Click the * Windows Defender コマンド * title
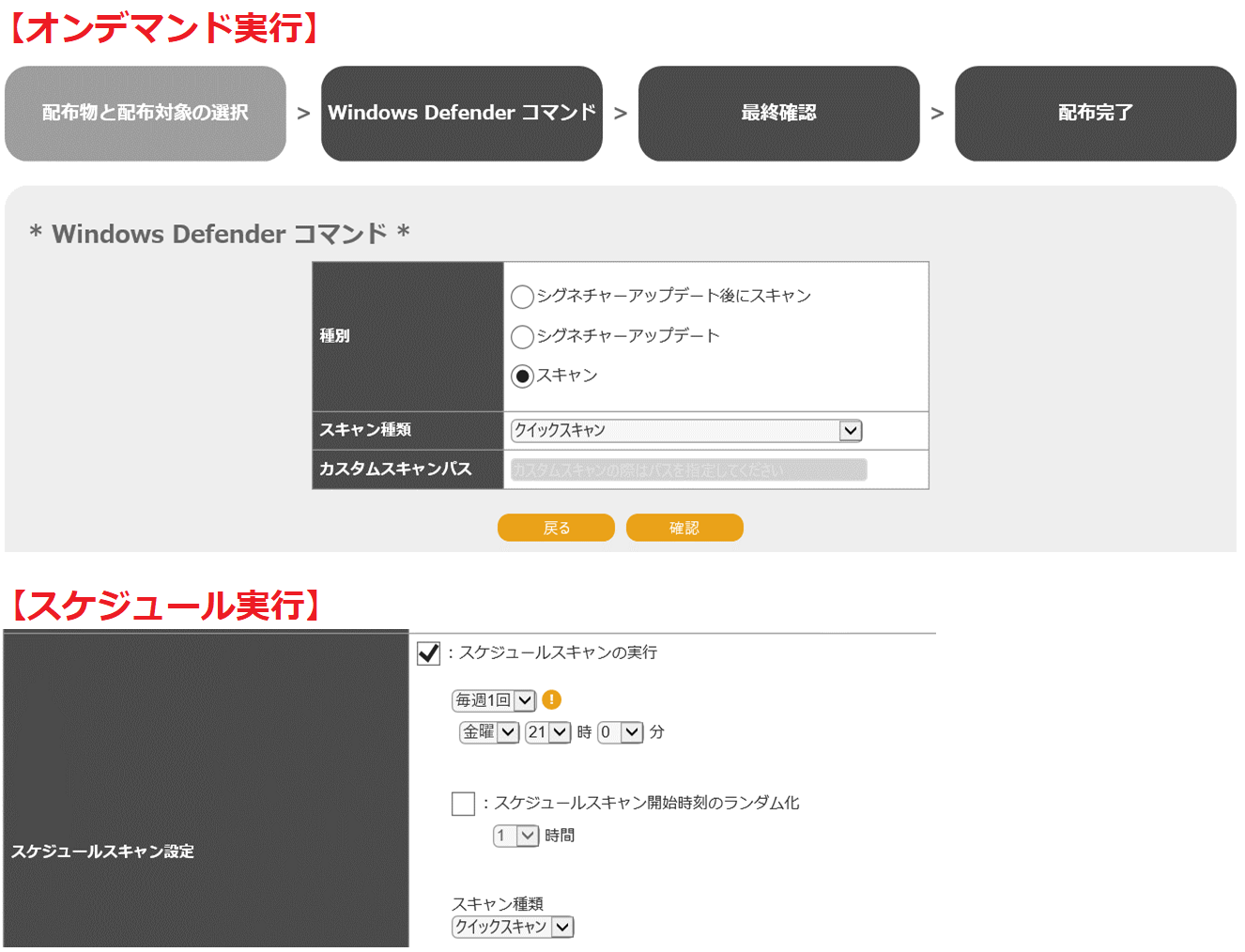Image resolution: width=1245 pixels, height=952 pixels. tap(220, 234)
